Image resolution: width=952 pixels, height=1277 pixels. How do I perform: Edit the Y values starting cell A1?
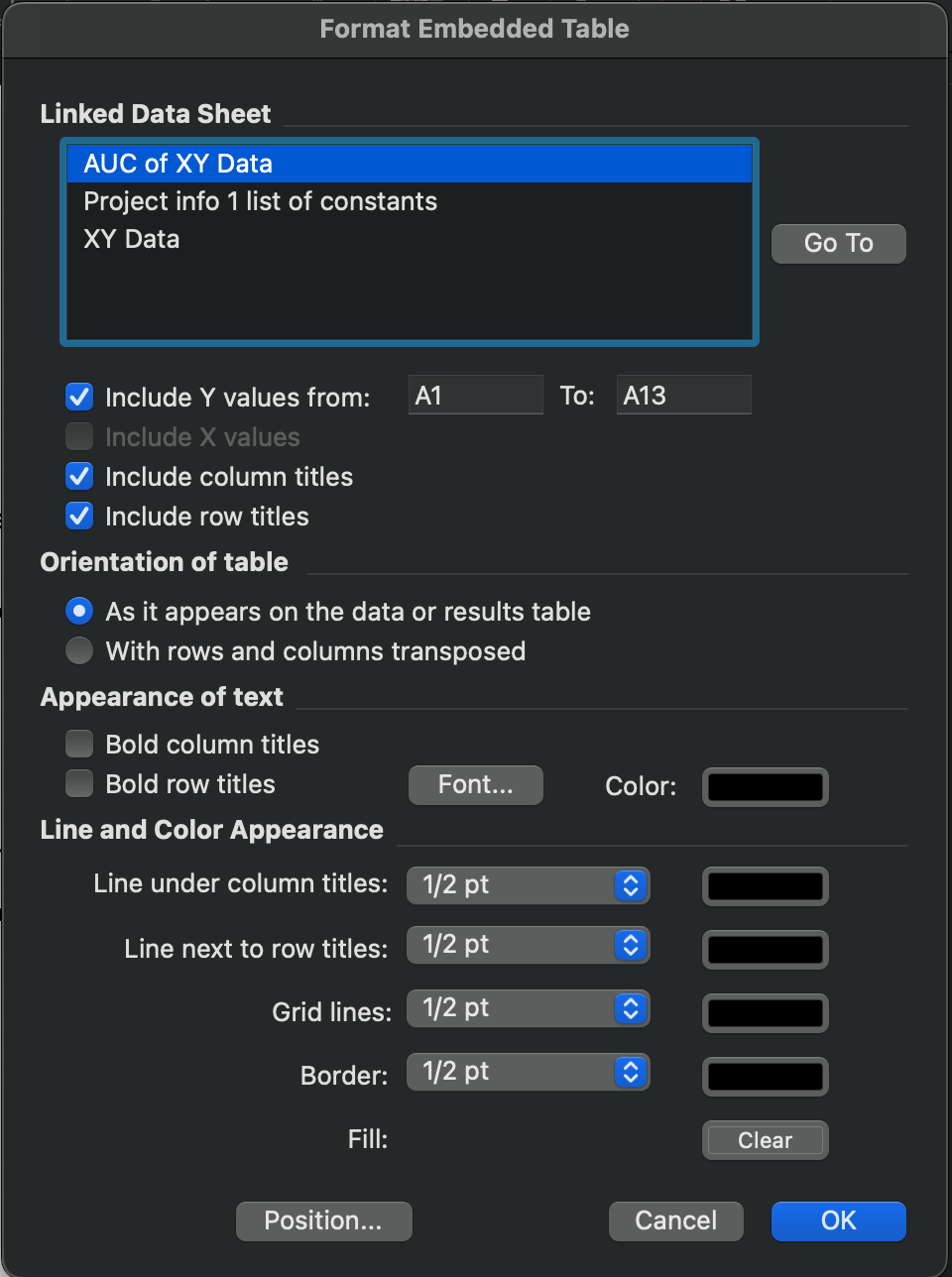[x=475, y=394]
